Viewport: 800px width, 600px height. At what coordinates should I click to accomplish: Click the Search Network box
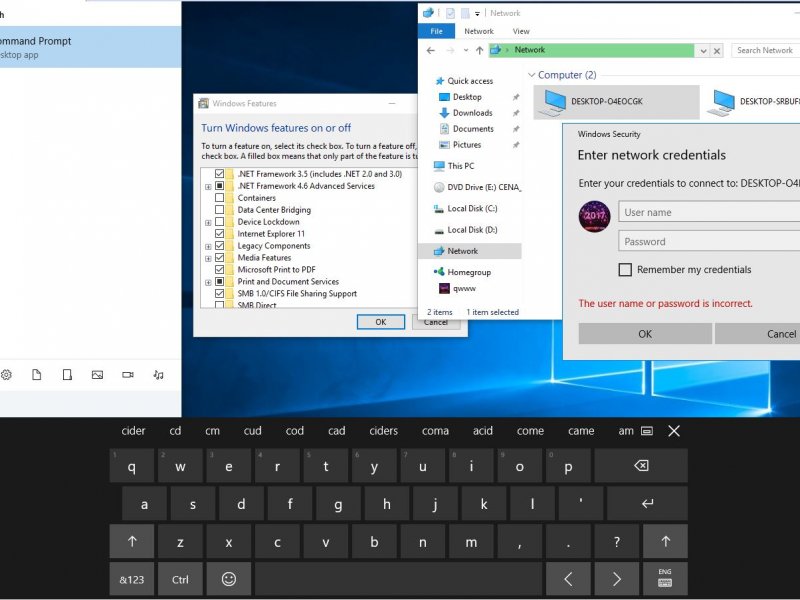tap(765, 51)
